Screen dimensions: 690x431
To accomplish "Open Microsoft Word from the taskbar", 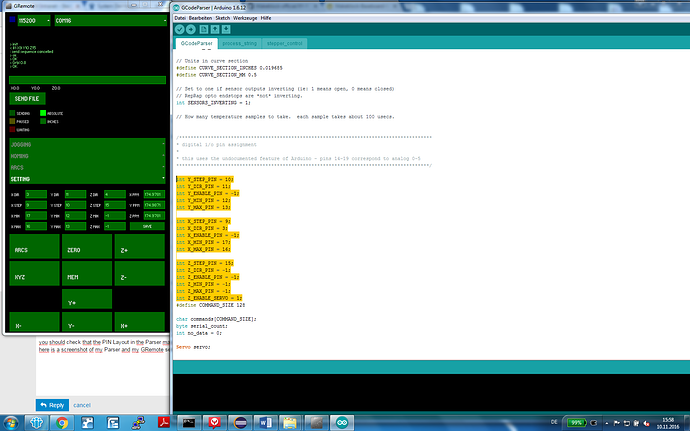I will click(265, 423).
